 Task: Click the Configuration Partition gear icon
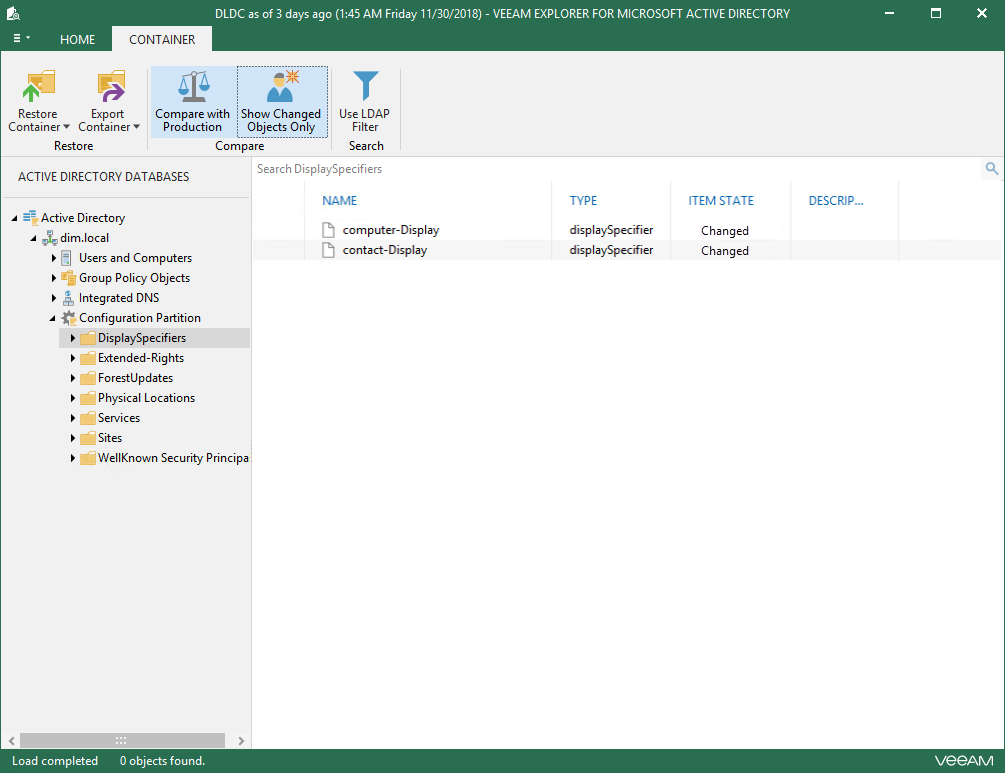click(69, 318)
